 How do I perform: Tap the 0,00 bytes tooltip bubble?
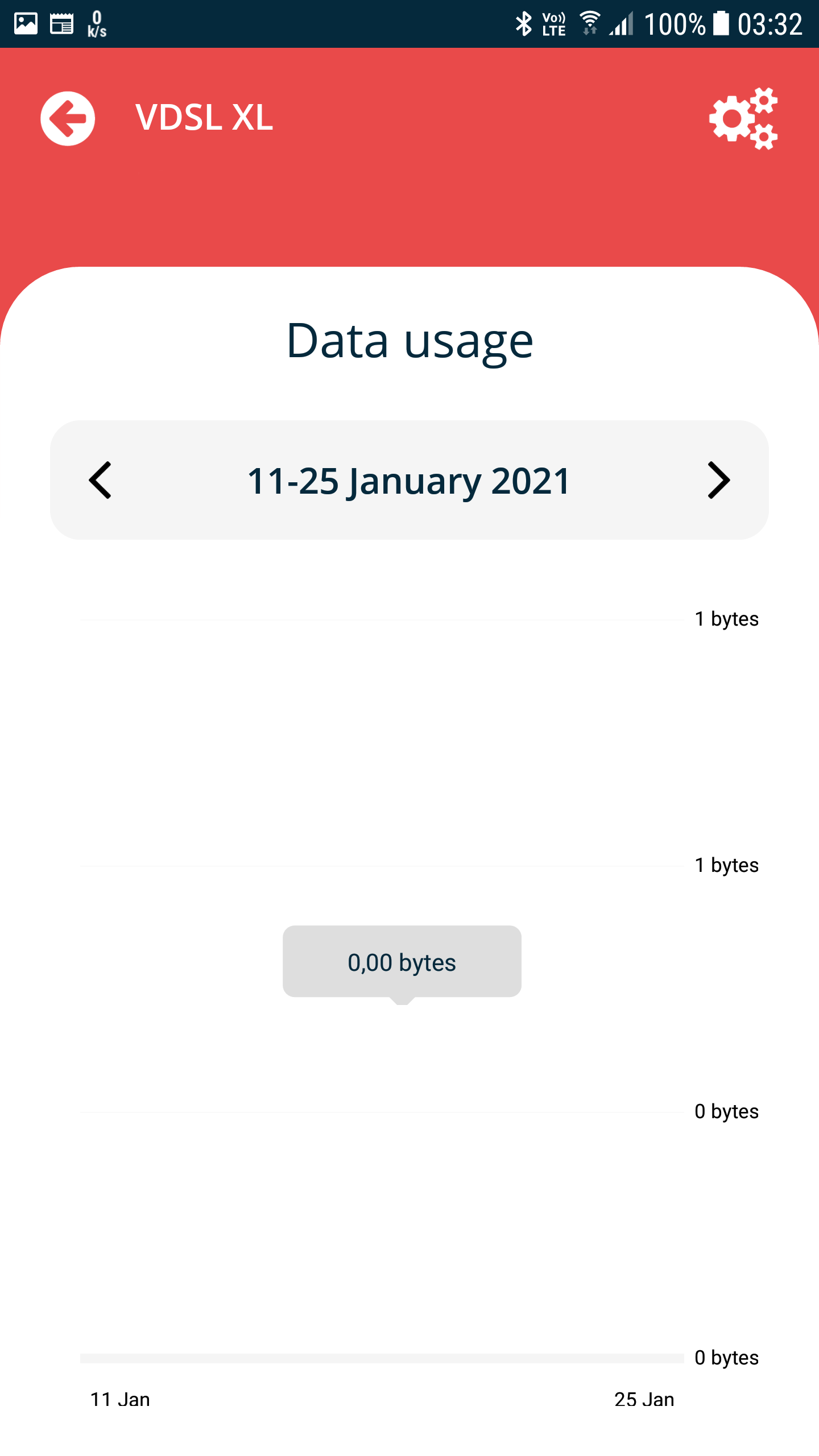[x=402, y=962]
